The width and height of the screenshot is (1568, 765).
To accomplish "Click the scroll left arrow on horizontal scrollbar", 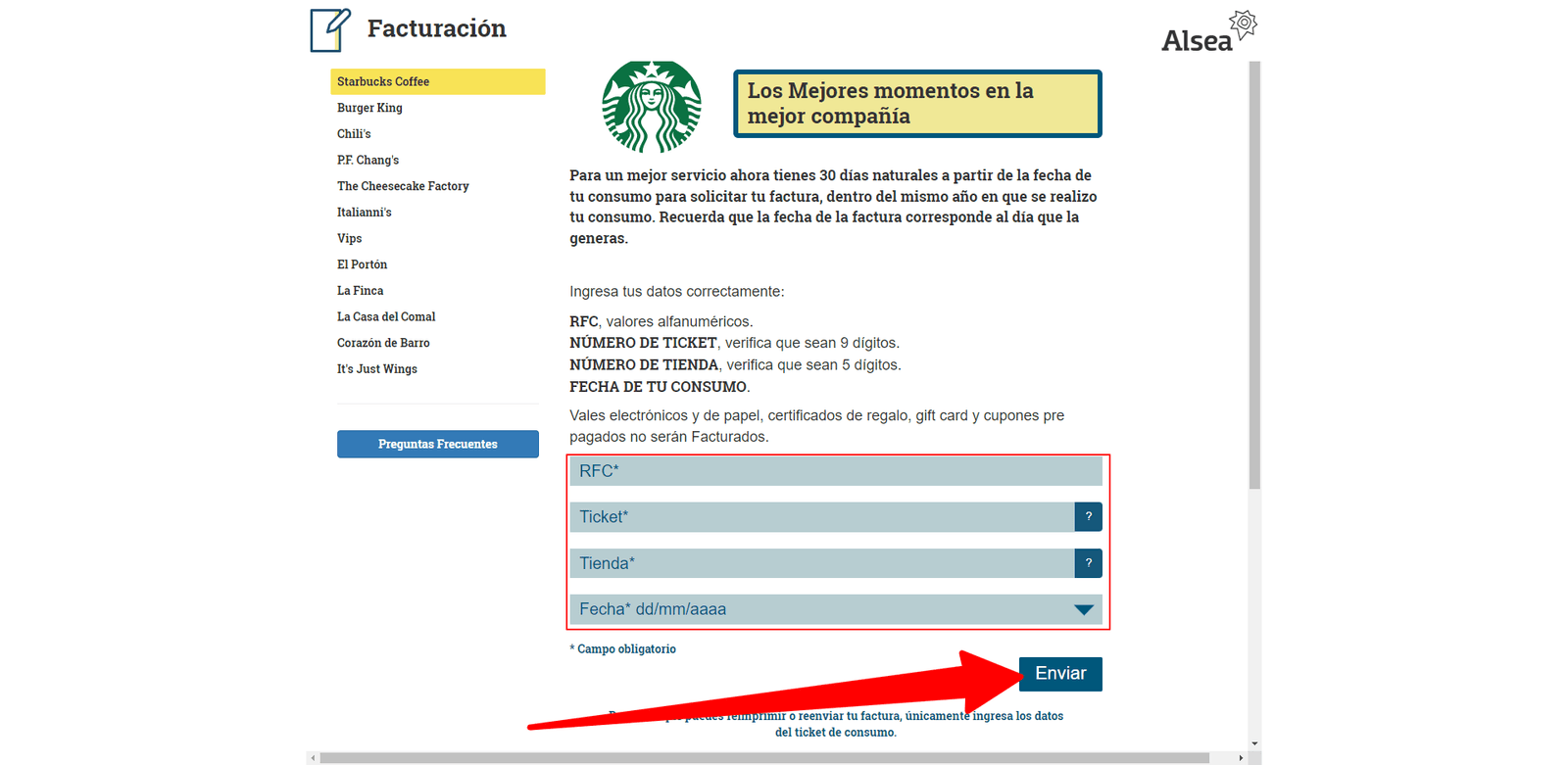I will [313, 758].
